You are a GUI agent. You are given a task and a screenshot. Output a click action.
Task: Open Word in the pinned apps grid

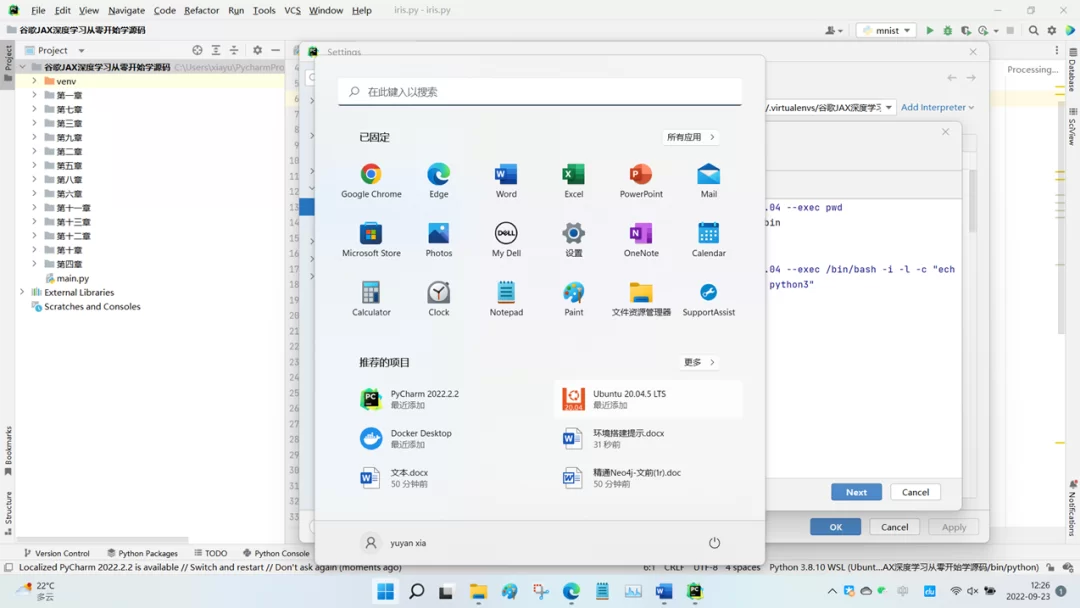coord(506,181)
